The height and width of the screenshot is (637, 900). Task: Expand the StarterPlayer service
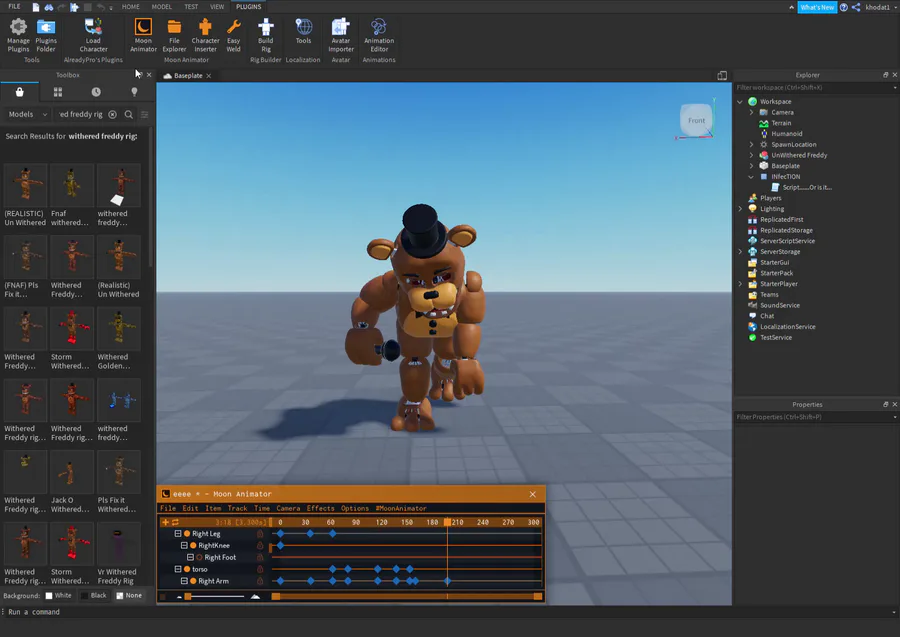pos(740,283)
